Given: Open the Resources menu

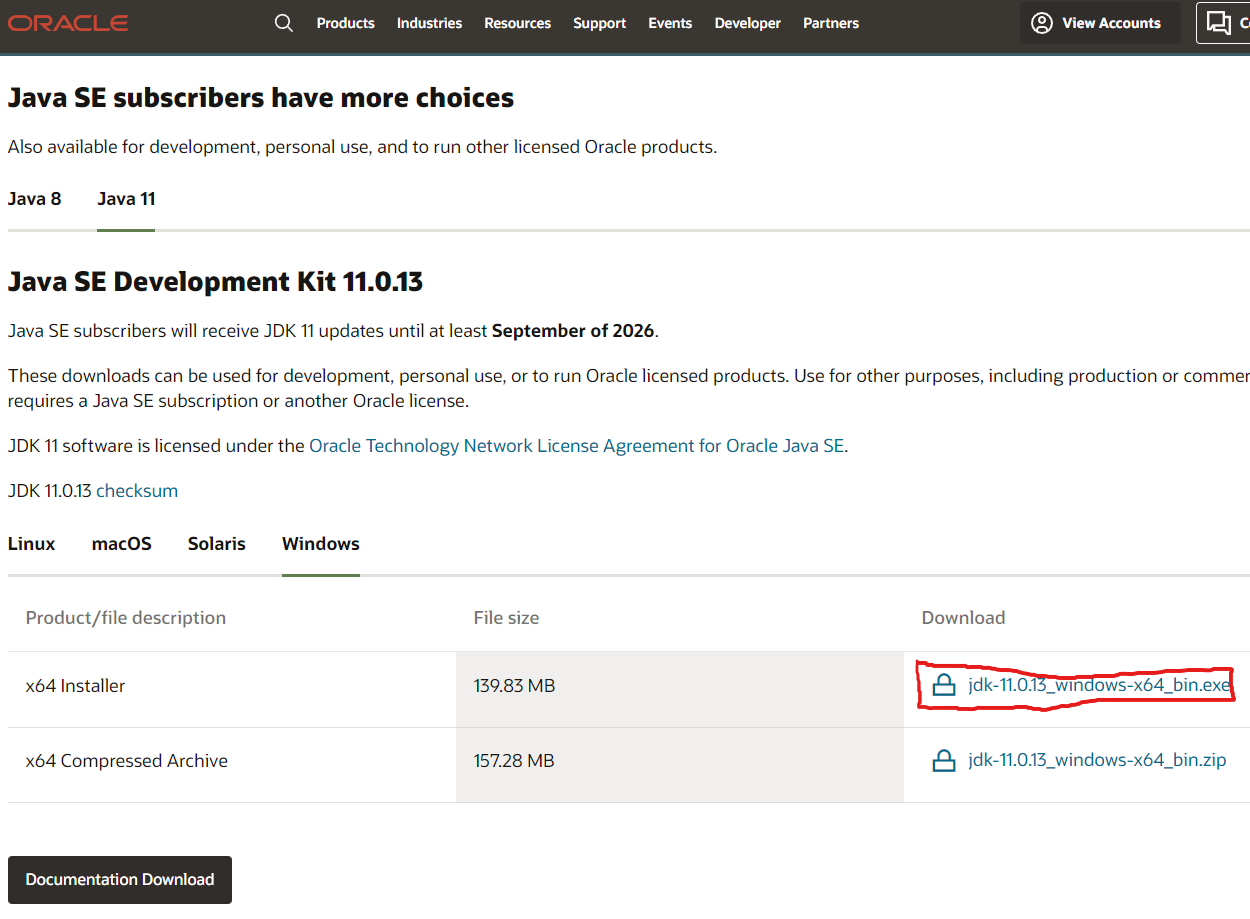Looking at the screenshot, I should coord(518,23).
